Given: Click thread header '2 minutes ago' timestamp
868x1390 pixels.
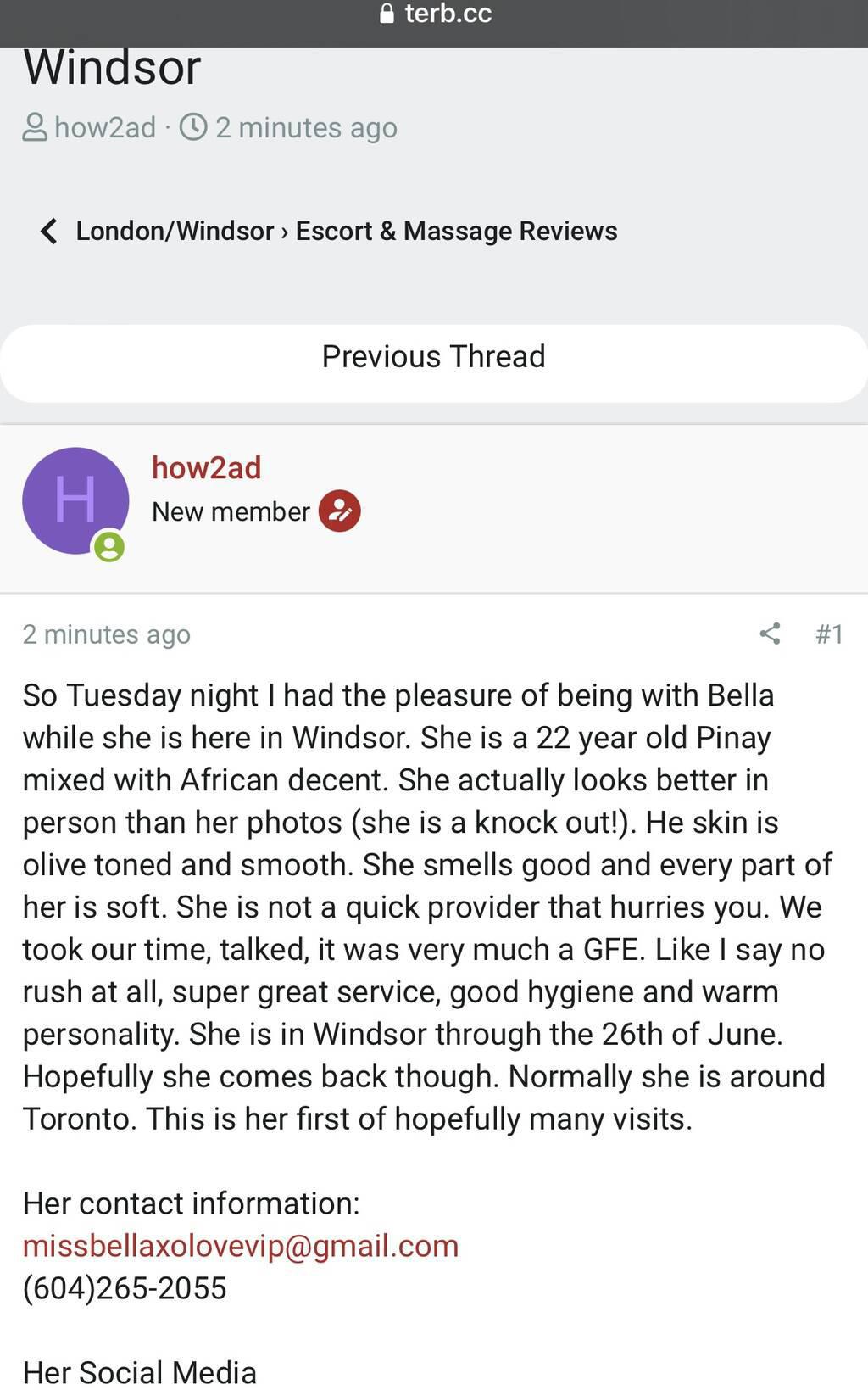Looking at the screenshot, I should click(x=306, y=128).
